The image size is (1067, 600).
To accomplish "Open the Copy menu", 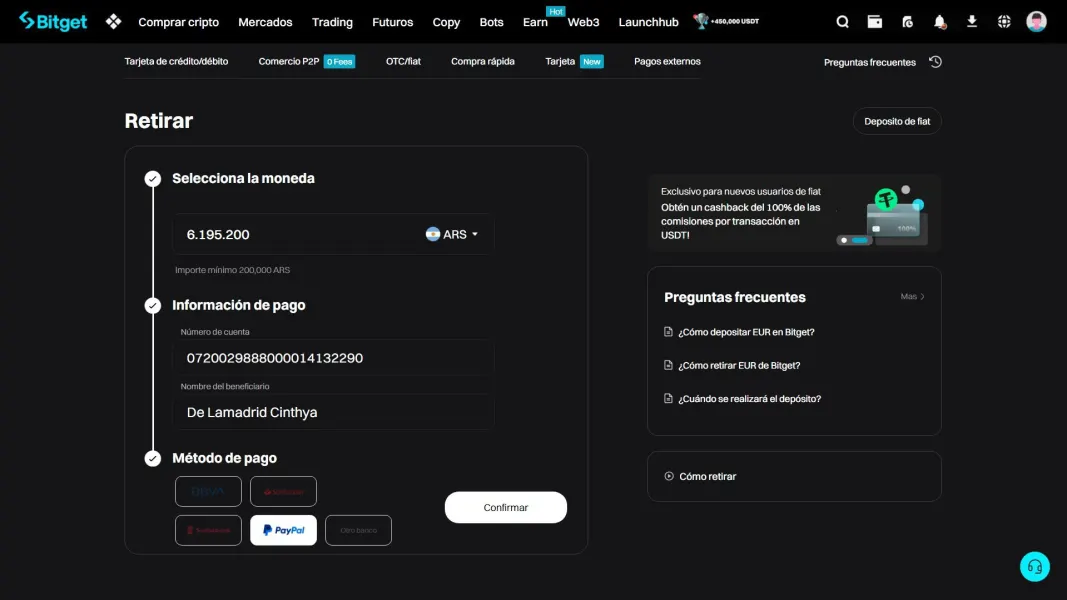I will (x=446, y=22).
